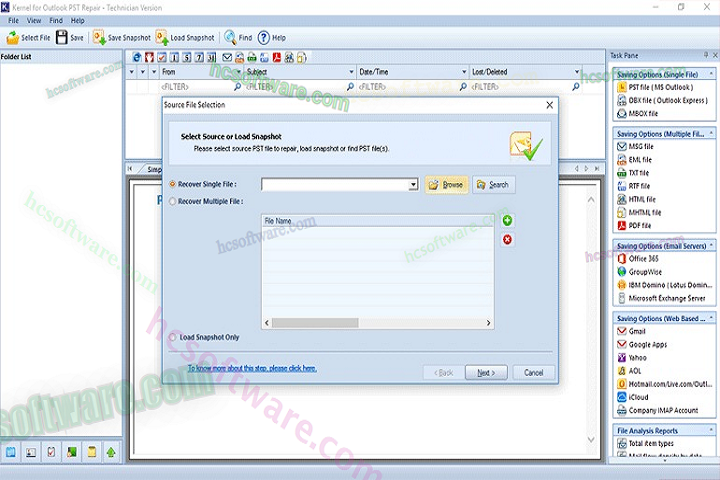Collapse File Analysis Reports section

tap(711, 430)
